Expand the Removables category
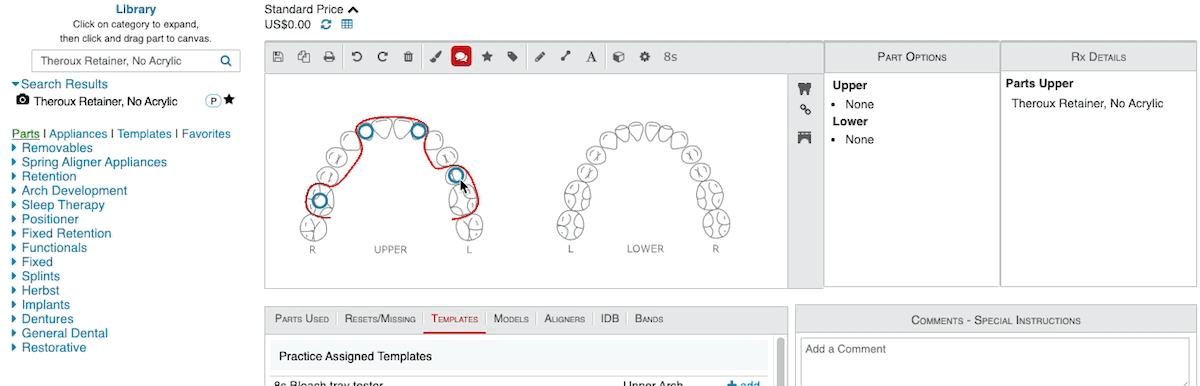Image resolution: width=1200 pixels, height=386 pixels. [x=57, y=148]
